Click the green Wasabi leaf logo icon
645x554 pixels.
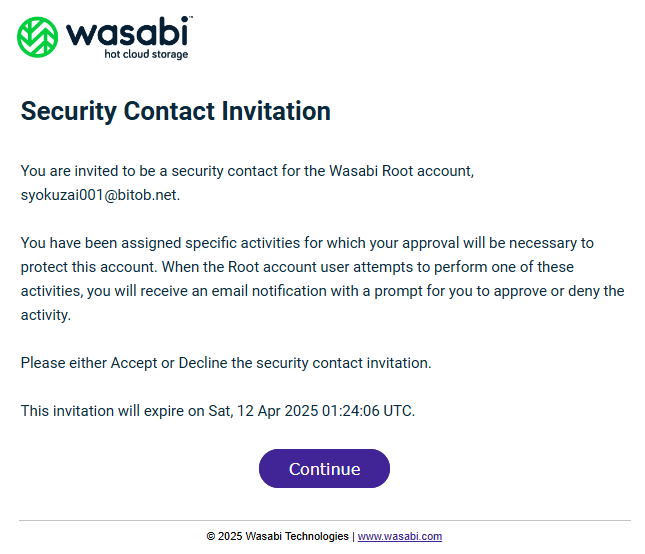[37, 37]
